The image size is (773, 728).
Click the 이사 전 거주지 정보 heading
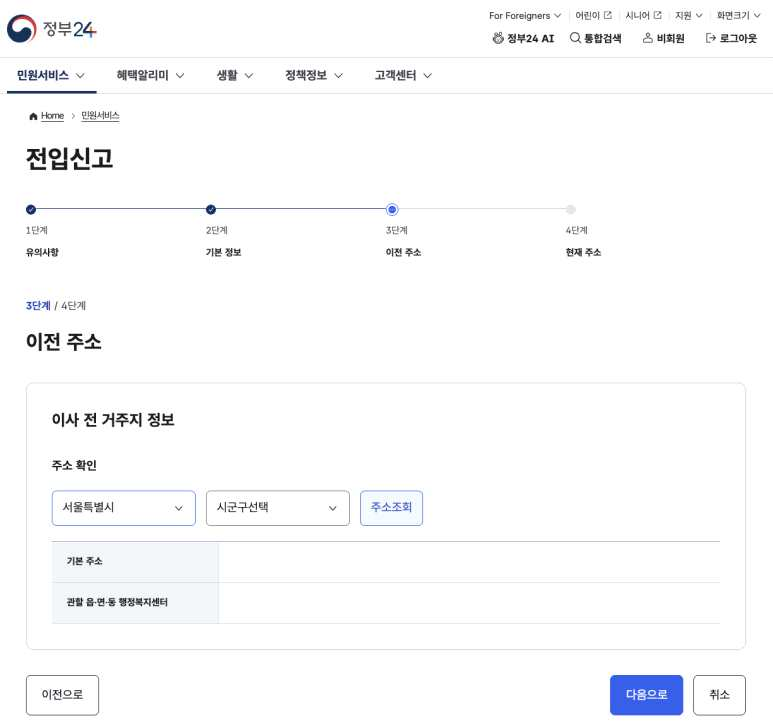point(113,419)
